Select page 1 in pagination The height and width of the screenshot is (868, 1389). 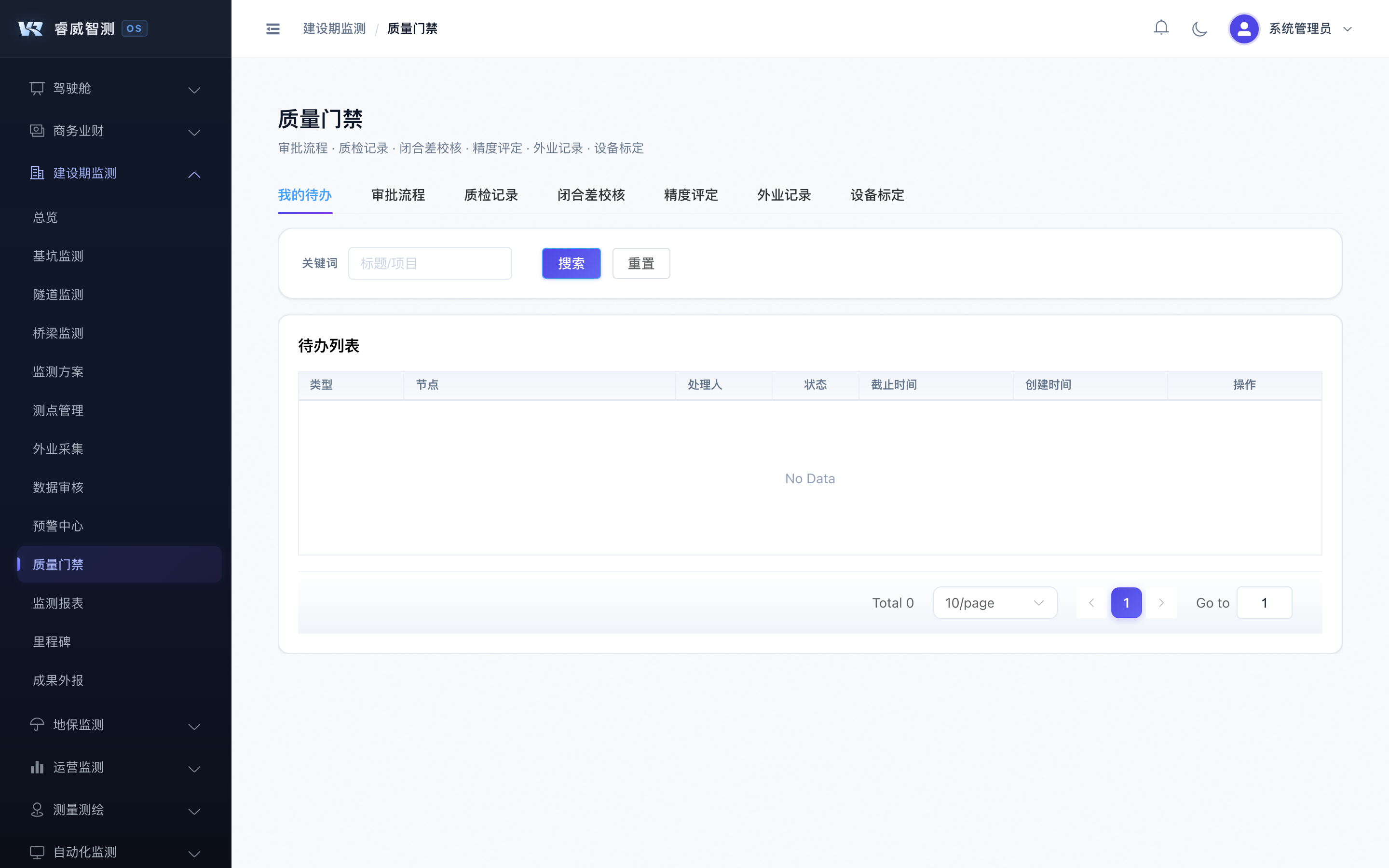(1126, 602)
